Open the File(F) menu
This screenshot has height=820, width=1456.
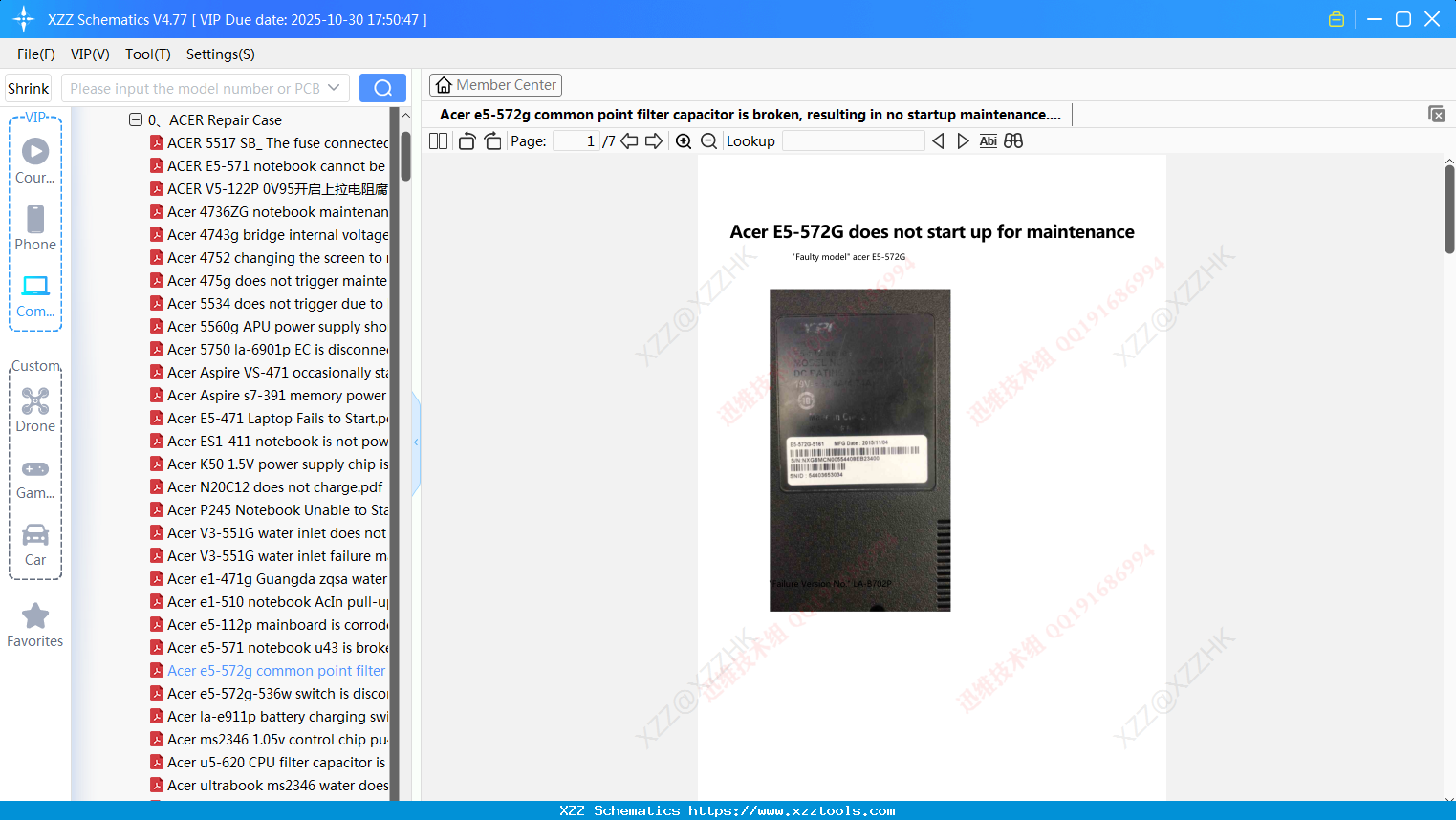(36, 54)
